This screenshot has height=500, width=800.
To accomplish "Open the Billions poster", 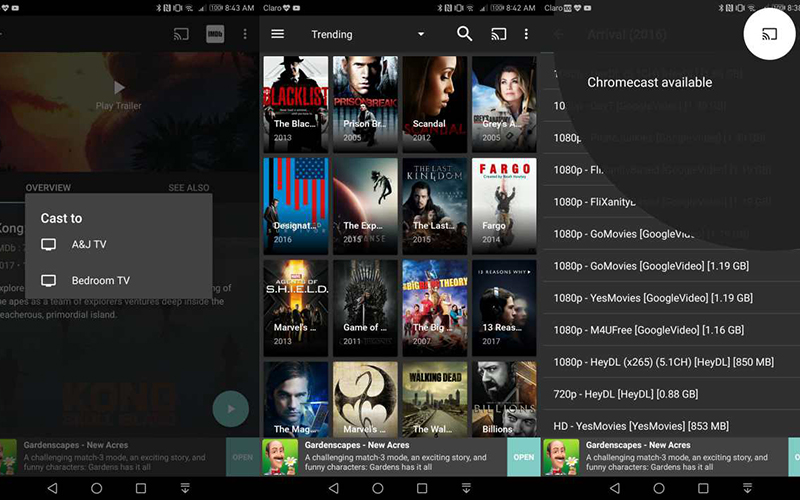I will point(504,399).
